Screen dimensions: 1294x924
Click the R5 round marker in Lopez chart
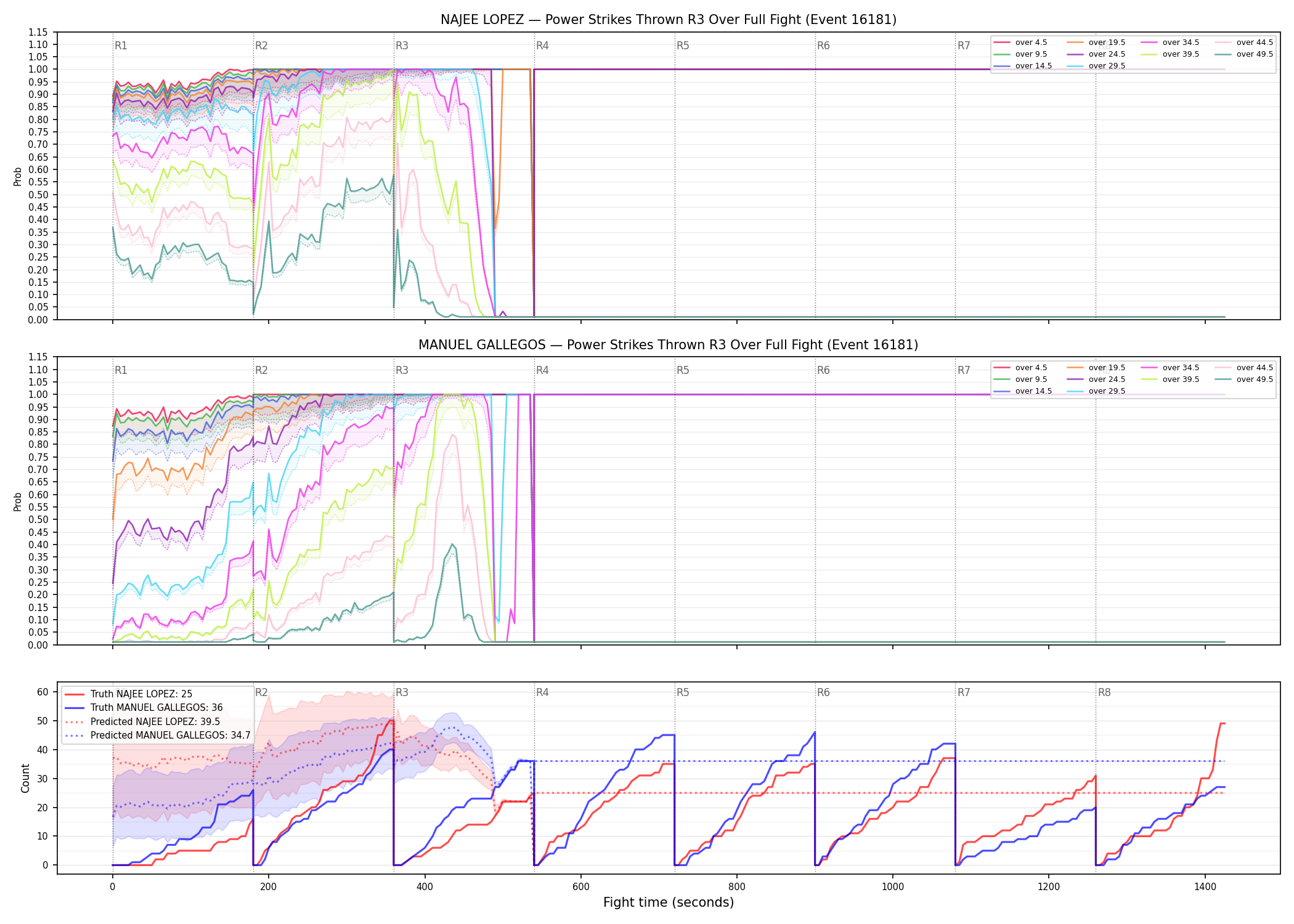(x=683, y=46)
